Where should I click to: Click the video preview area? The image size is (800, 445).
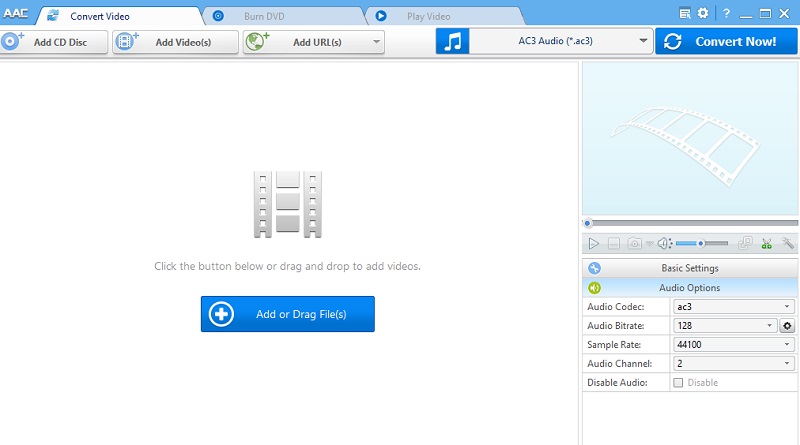click(690, 139)
